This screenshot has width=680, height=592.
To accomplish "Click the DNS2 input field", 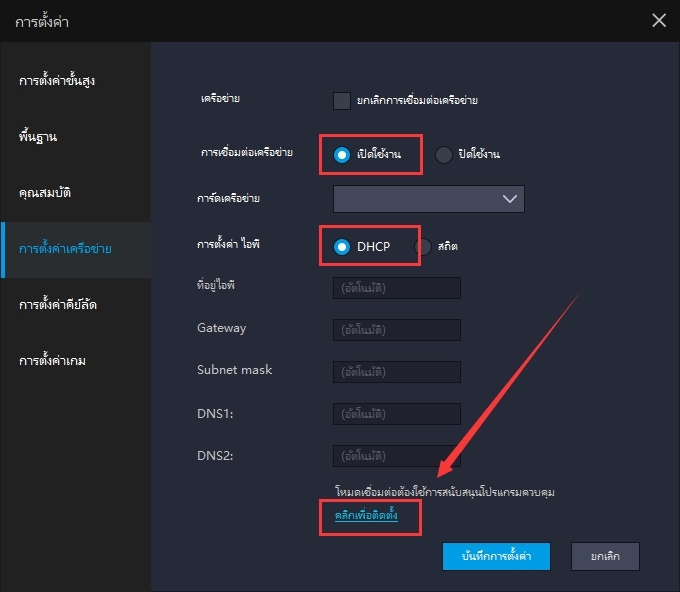I will coord(397,456).
